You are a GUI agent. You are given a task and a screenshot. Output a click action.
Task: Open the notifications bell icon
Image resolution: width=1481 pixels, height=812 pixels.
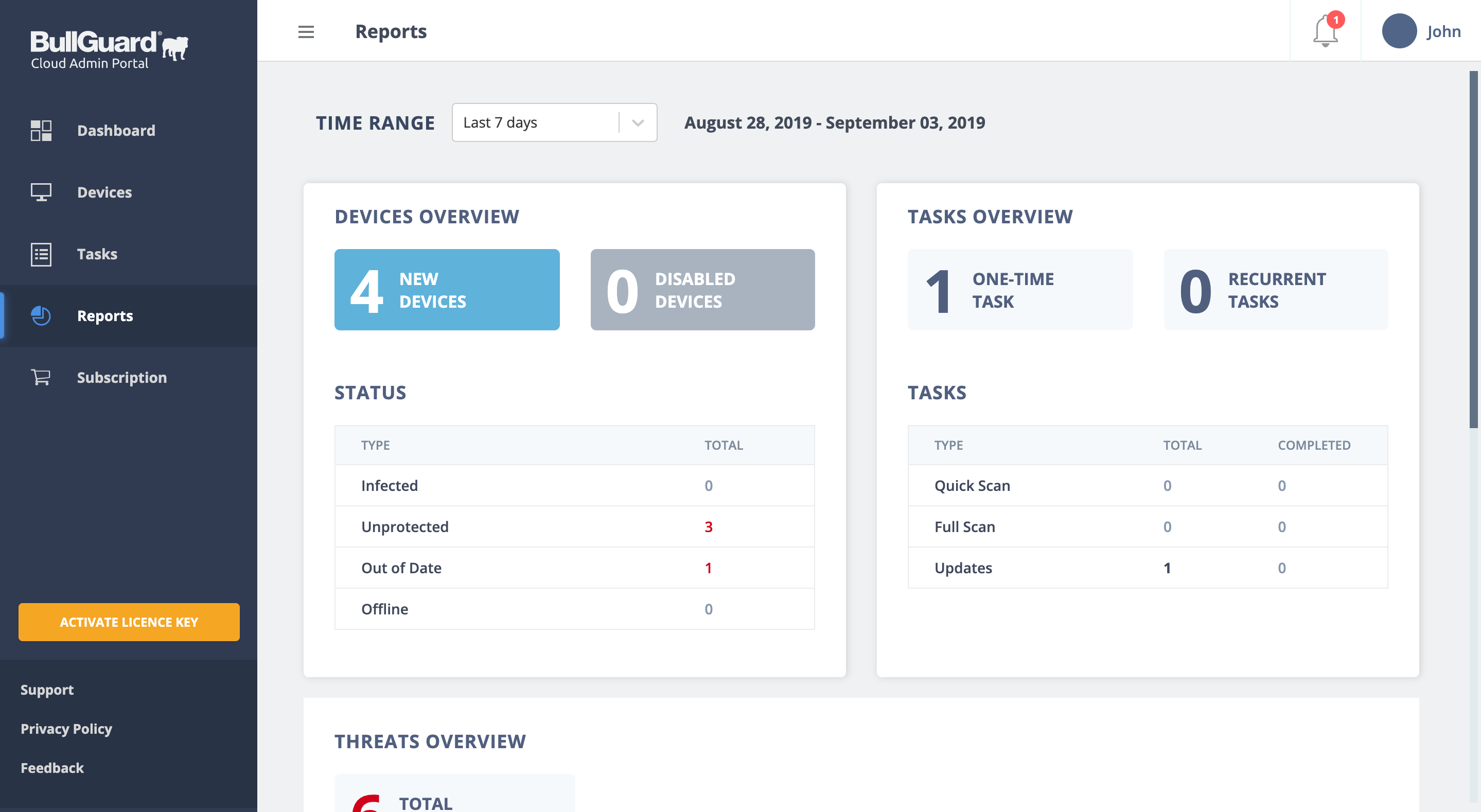coord(1325,31)
